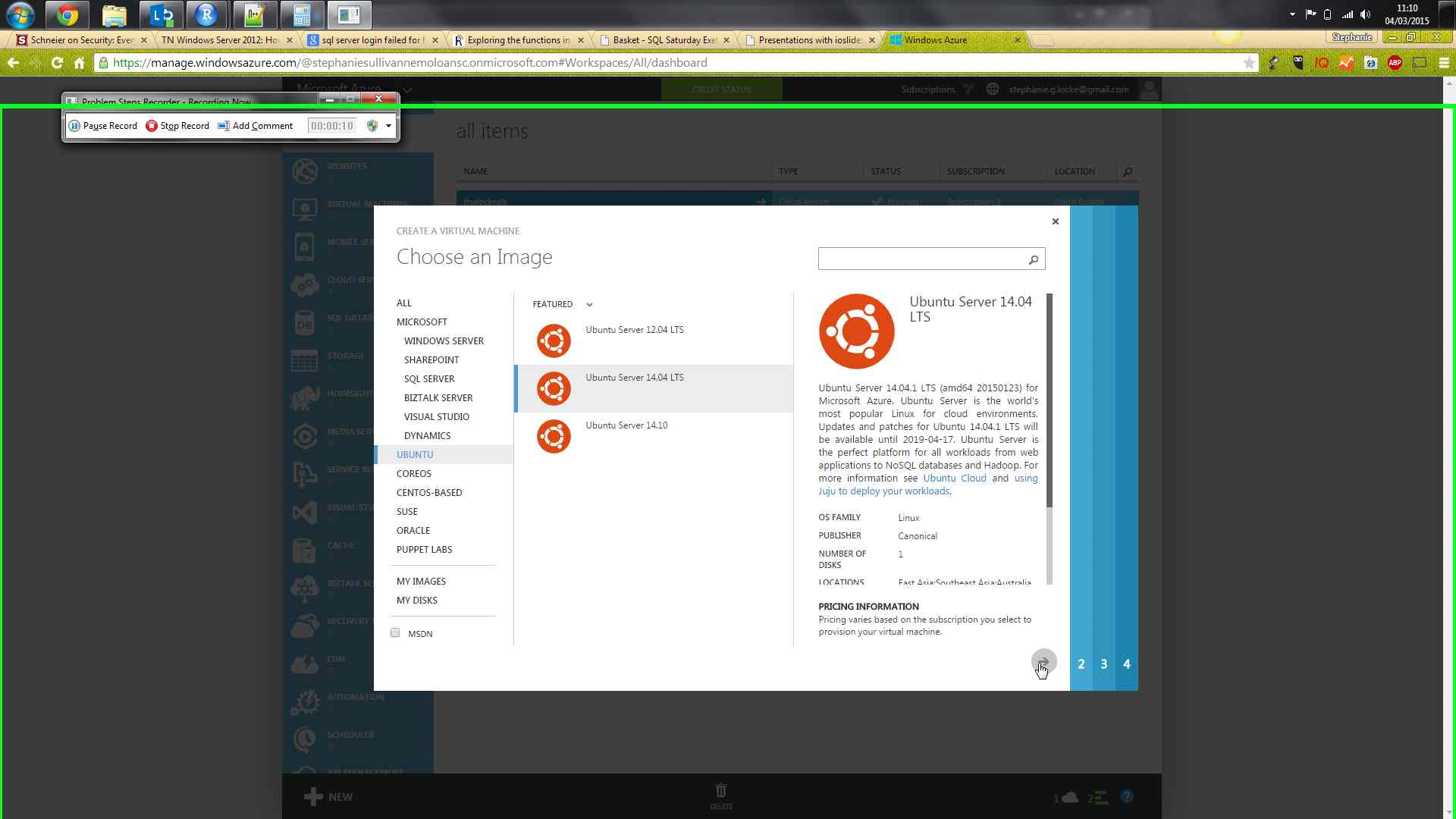The height and width of the screenshot is (819, 1456).
Task: Go to wizard step 3
Action: (x=1103, y=664)
